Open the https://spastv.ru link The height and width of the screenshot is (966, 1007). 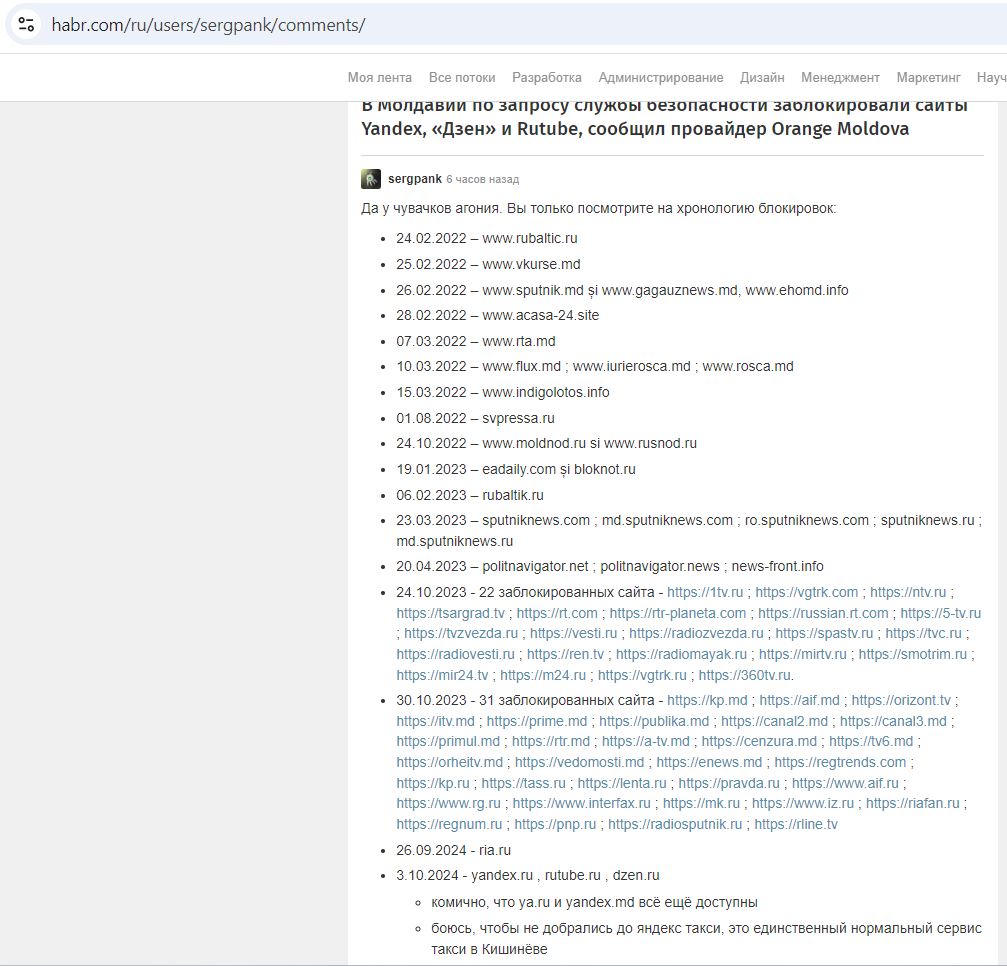tap(824, 633)
